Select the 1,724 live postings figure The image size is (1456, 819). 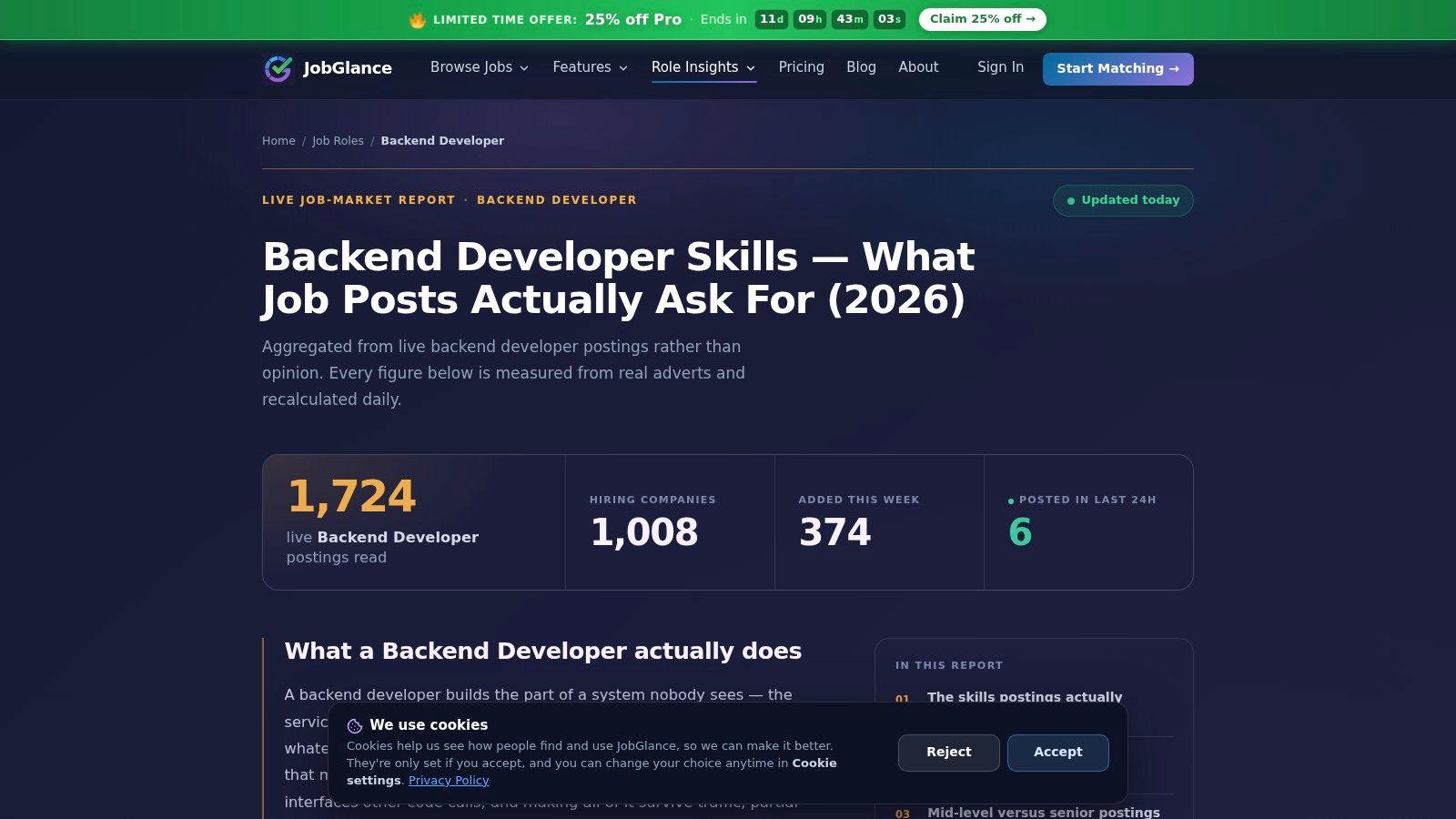coord(351,497)
